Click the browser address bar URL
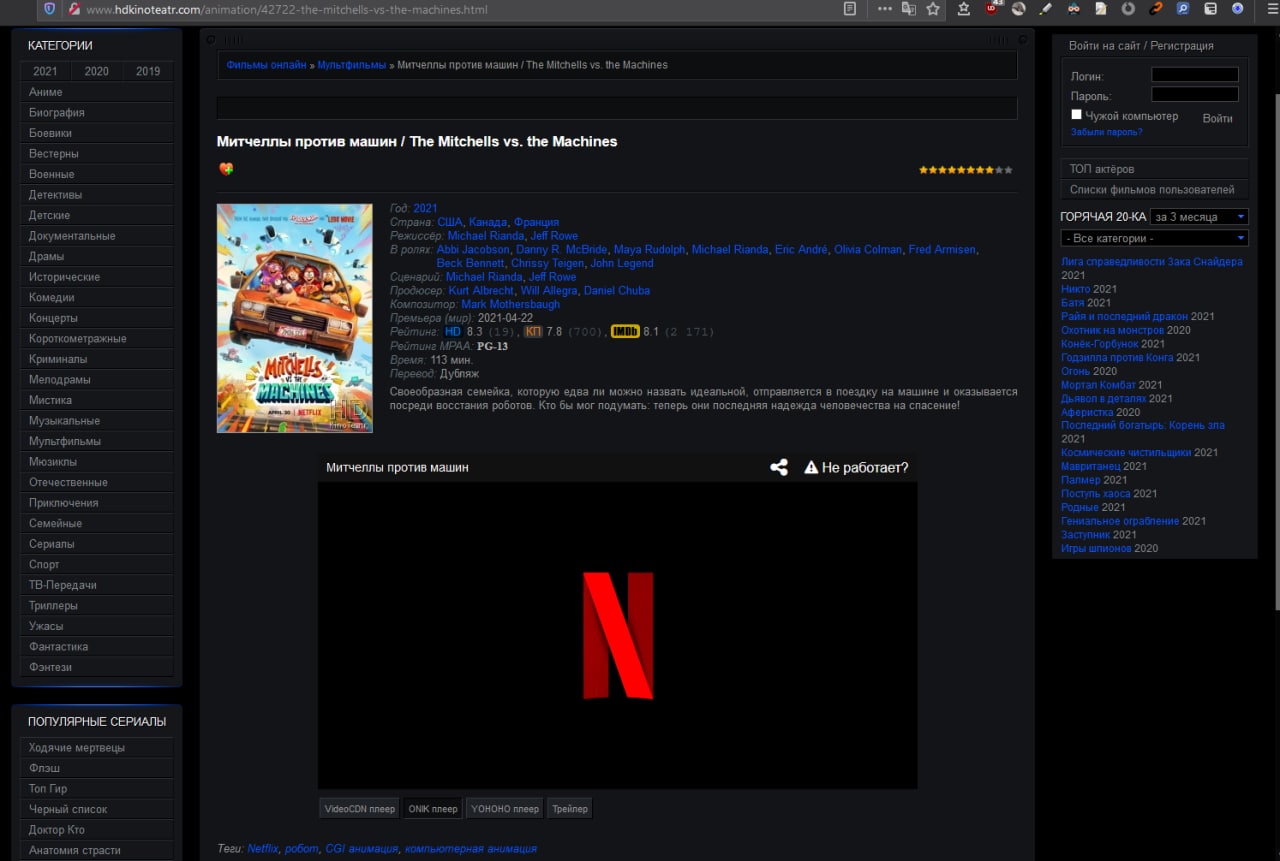Image resolution: width=1280 pixels, height=861 pixels. (x=287, y=10)
